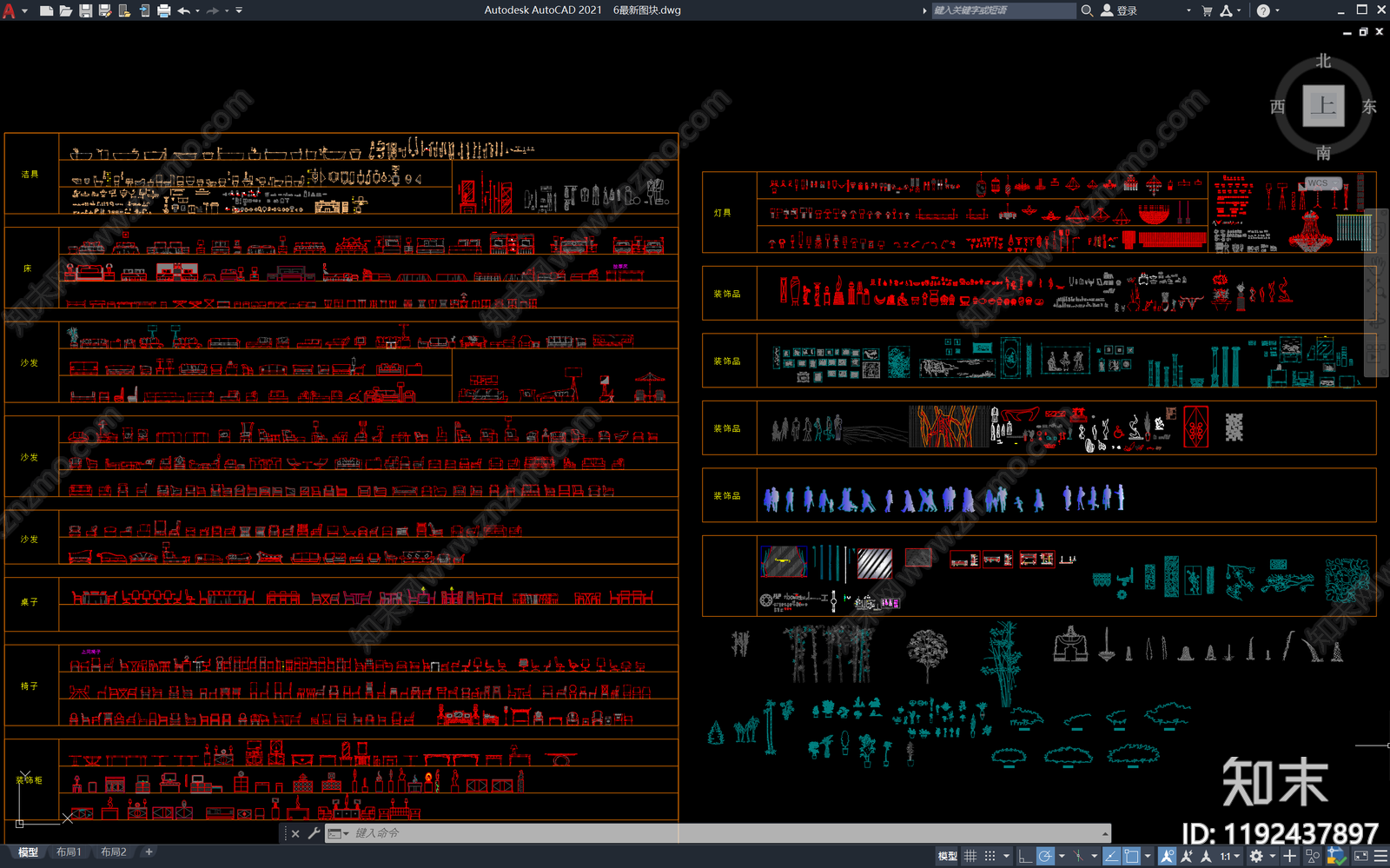Click the keyword search box in title bar

pyautogui.click(x=1003, y=10)
